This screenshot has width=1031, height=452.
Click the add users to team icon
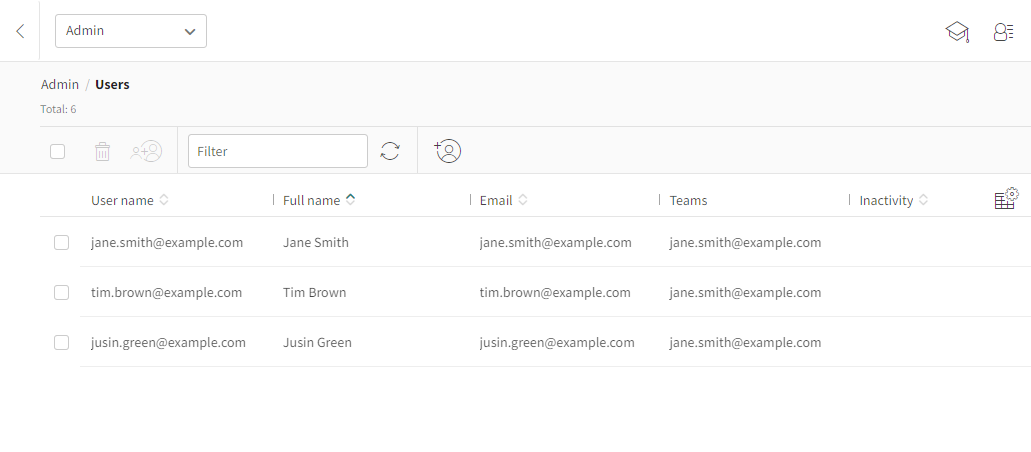coord(146,151)
